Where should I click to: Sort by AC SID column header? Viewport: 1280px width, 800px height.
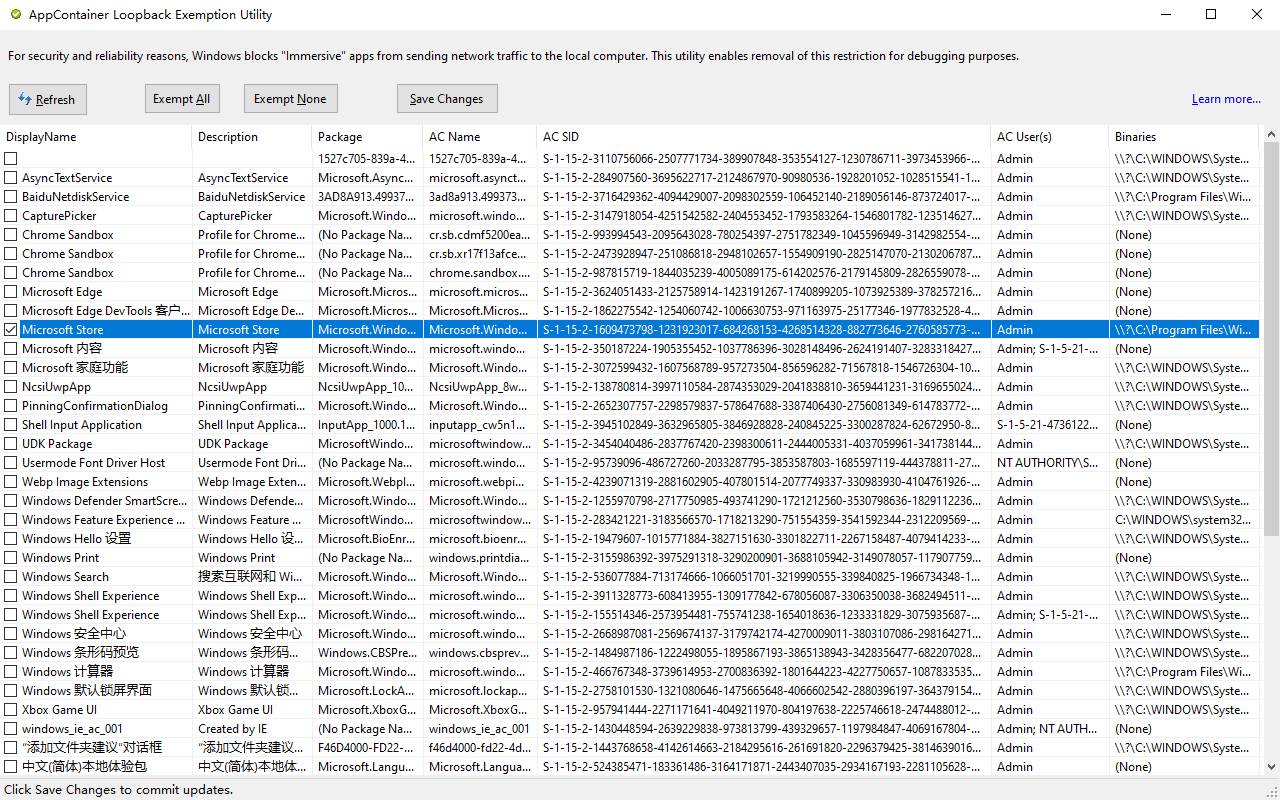tap(764, 137)
